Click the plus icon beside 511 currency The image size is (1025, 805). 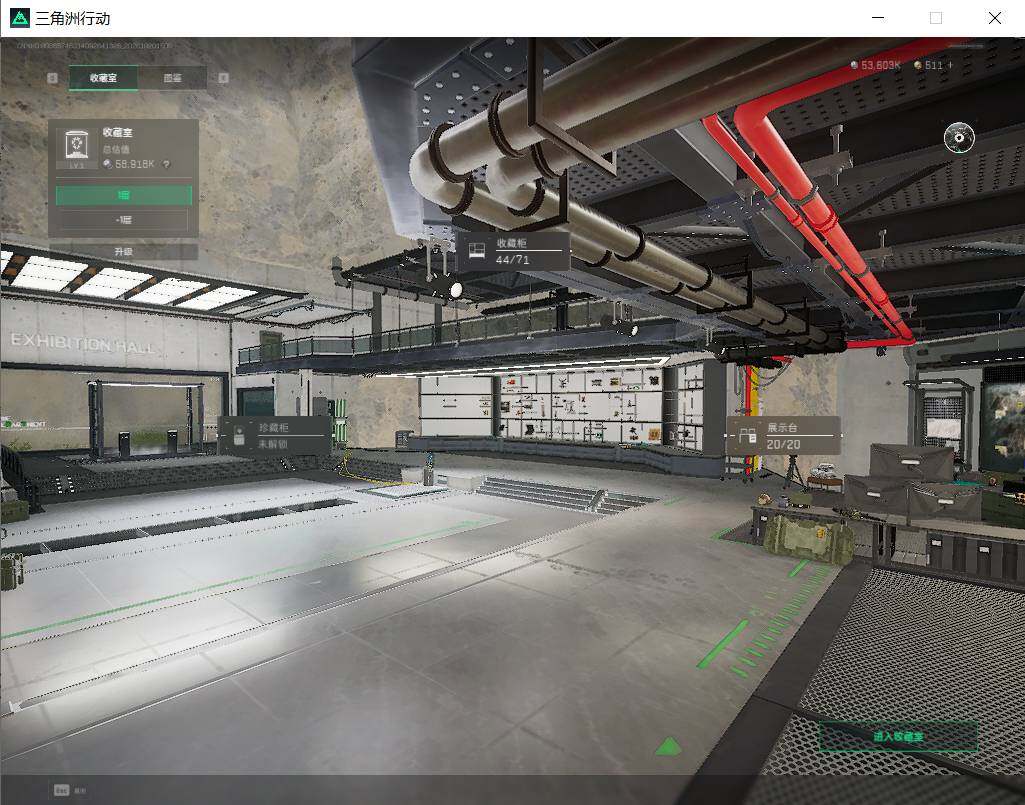click(950, 65)
